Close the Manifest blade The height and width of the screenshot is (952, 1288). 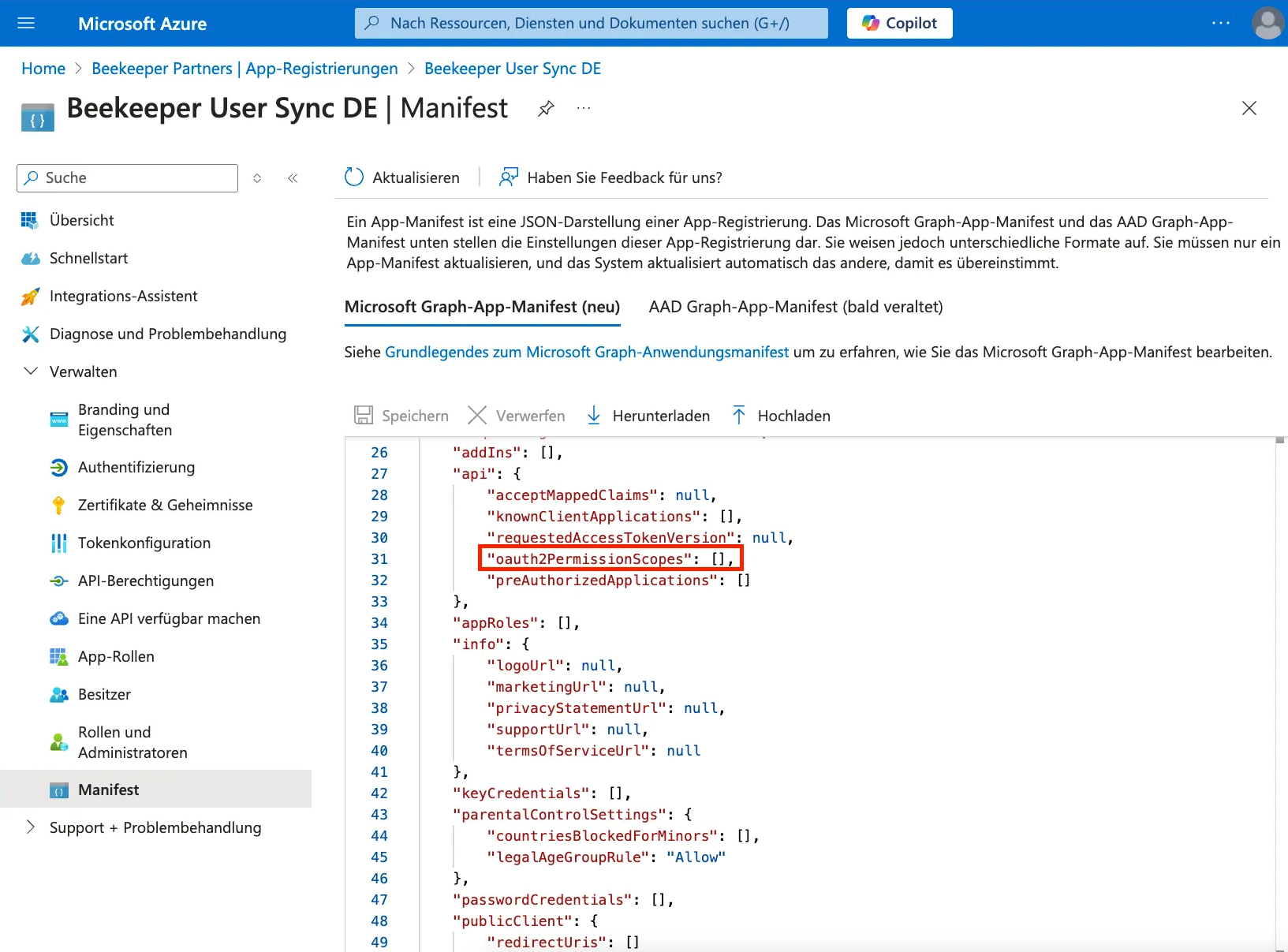click(1249, 108)
